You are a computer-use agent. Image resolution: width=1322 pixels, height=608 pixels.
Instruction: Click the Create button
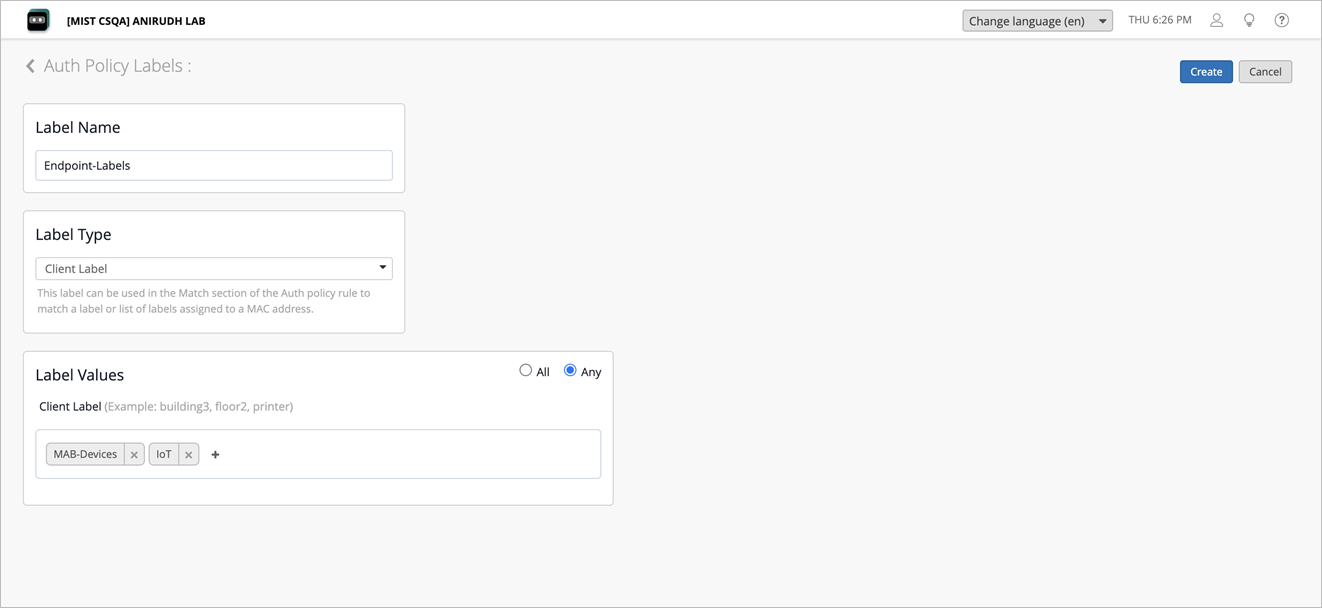pyautogui.click(x=1206, y=71)
